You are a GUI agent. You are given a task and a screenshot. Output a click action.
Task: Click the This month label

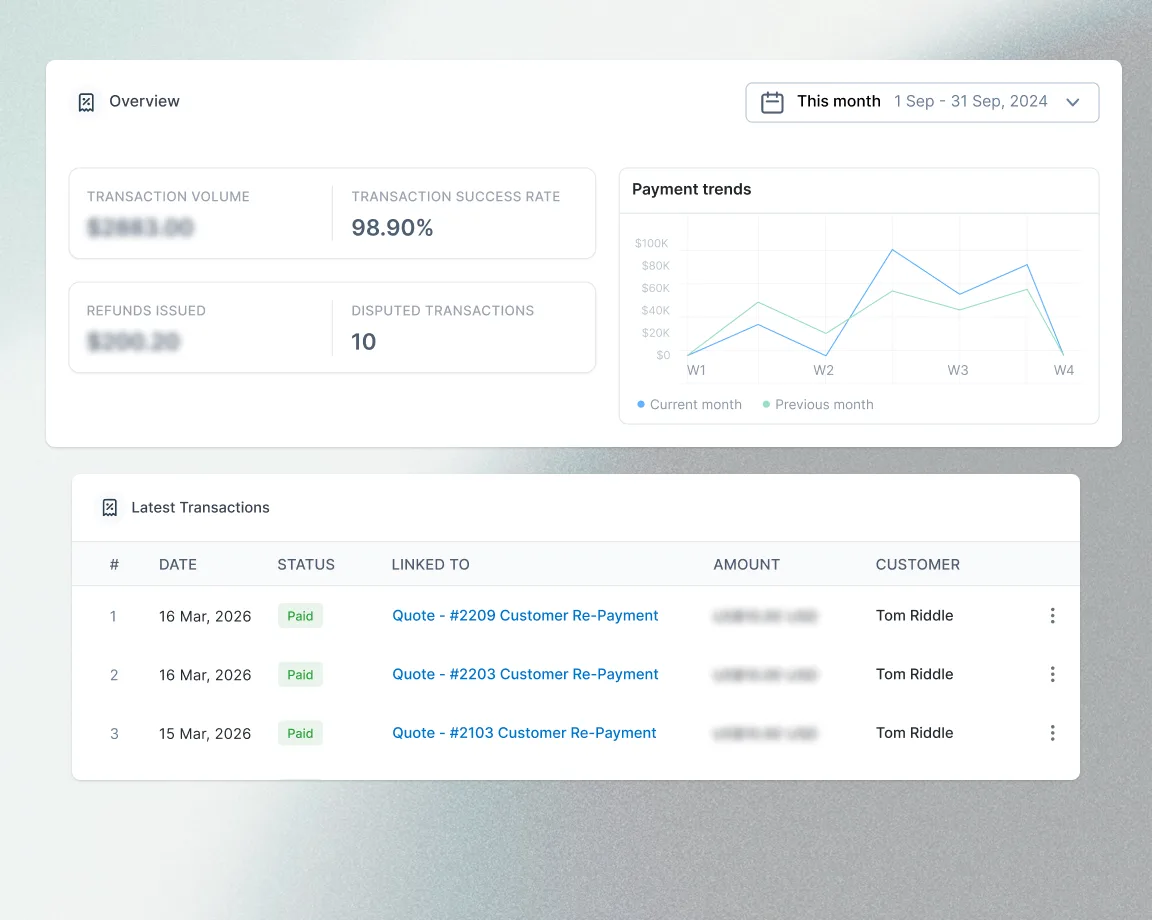(838, 101)
